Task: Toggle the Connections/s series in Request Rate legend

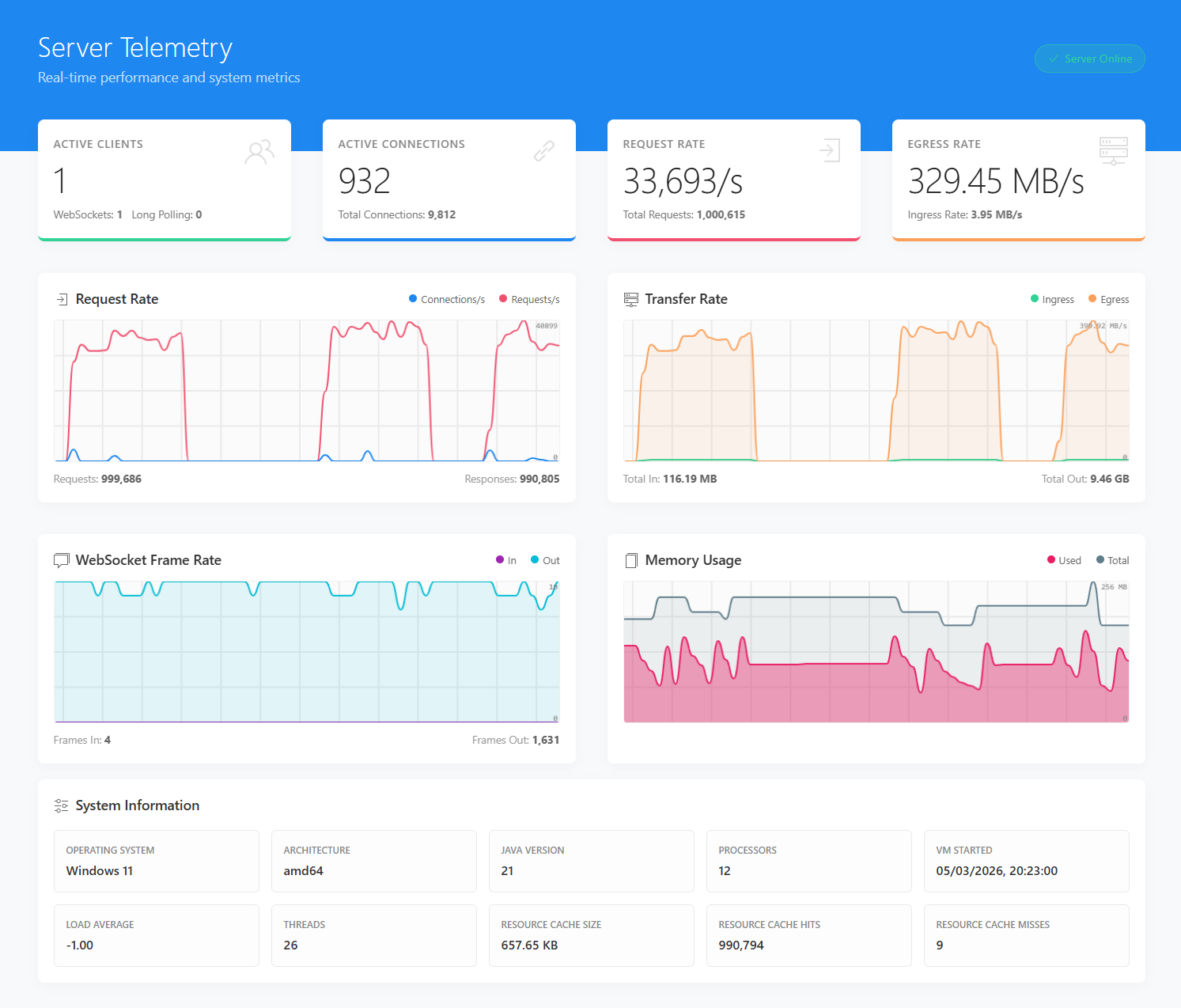Action: (x=446, y=299)
